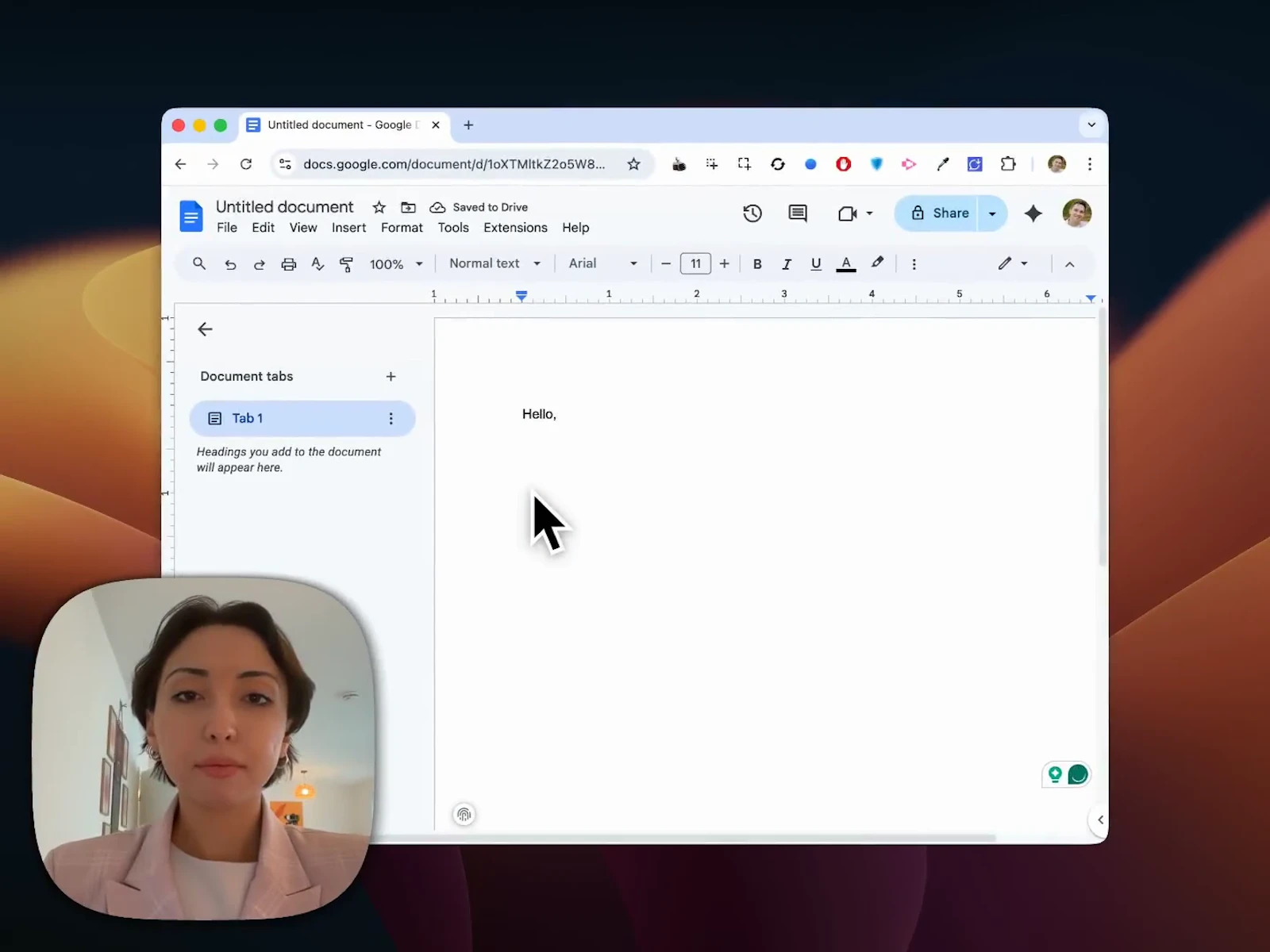Bookmark the page with the star icon

tap(633, 164)
